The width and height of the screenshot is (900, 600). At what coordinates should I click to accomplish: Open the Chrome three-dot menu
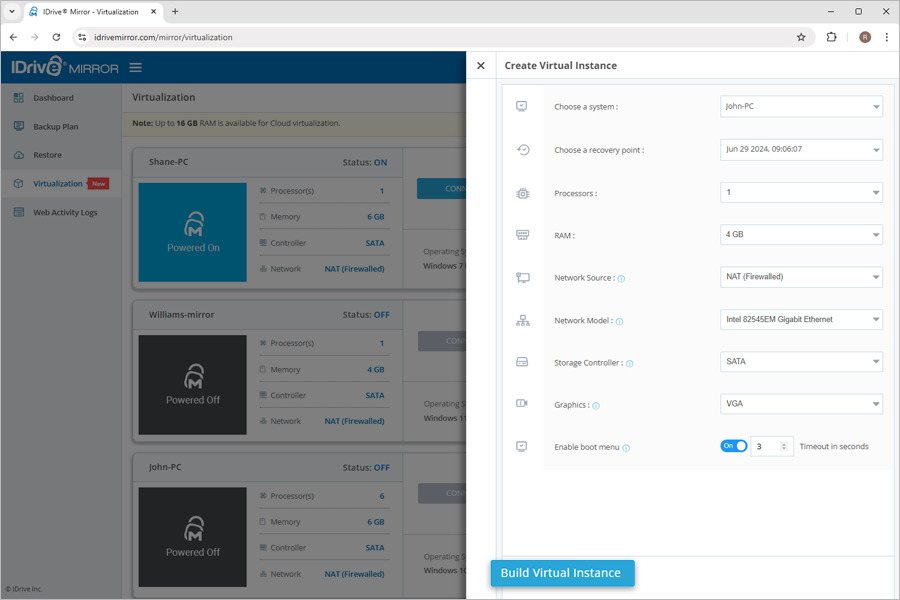pyautogui.click(x=887, y=37)
